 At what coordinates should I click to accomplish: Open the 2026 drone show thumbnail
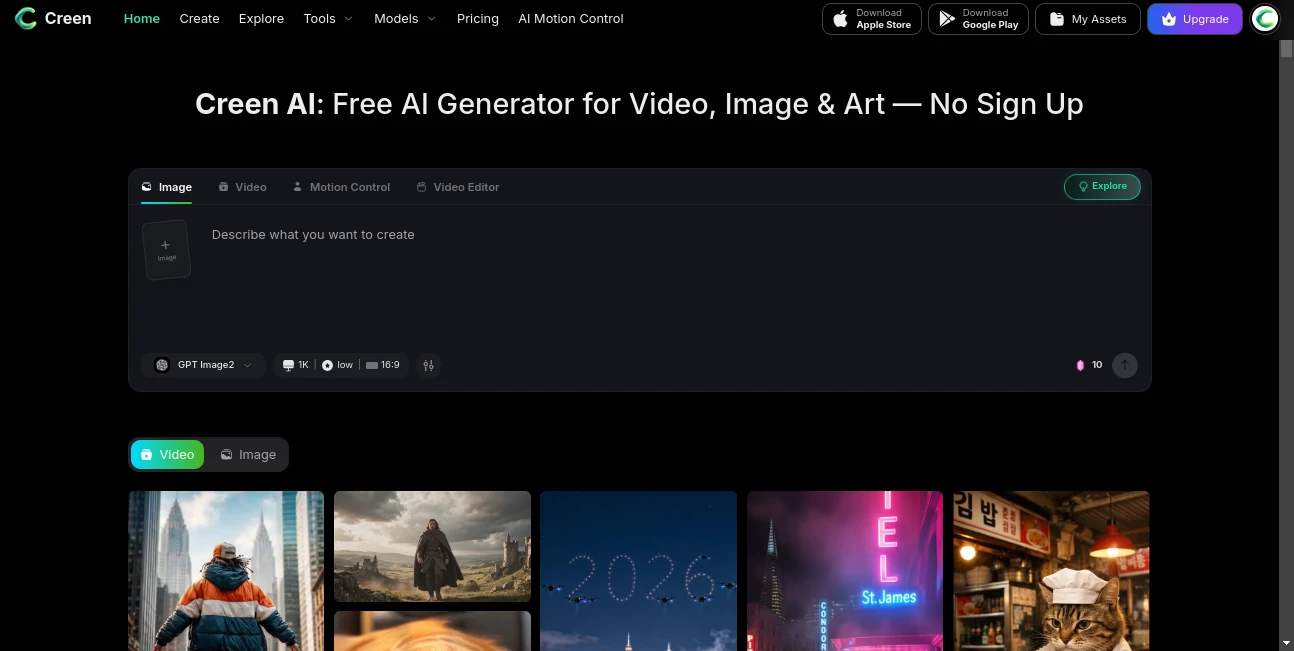638,571
